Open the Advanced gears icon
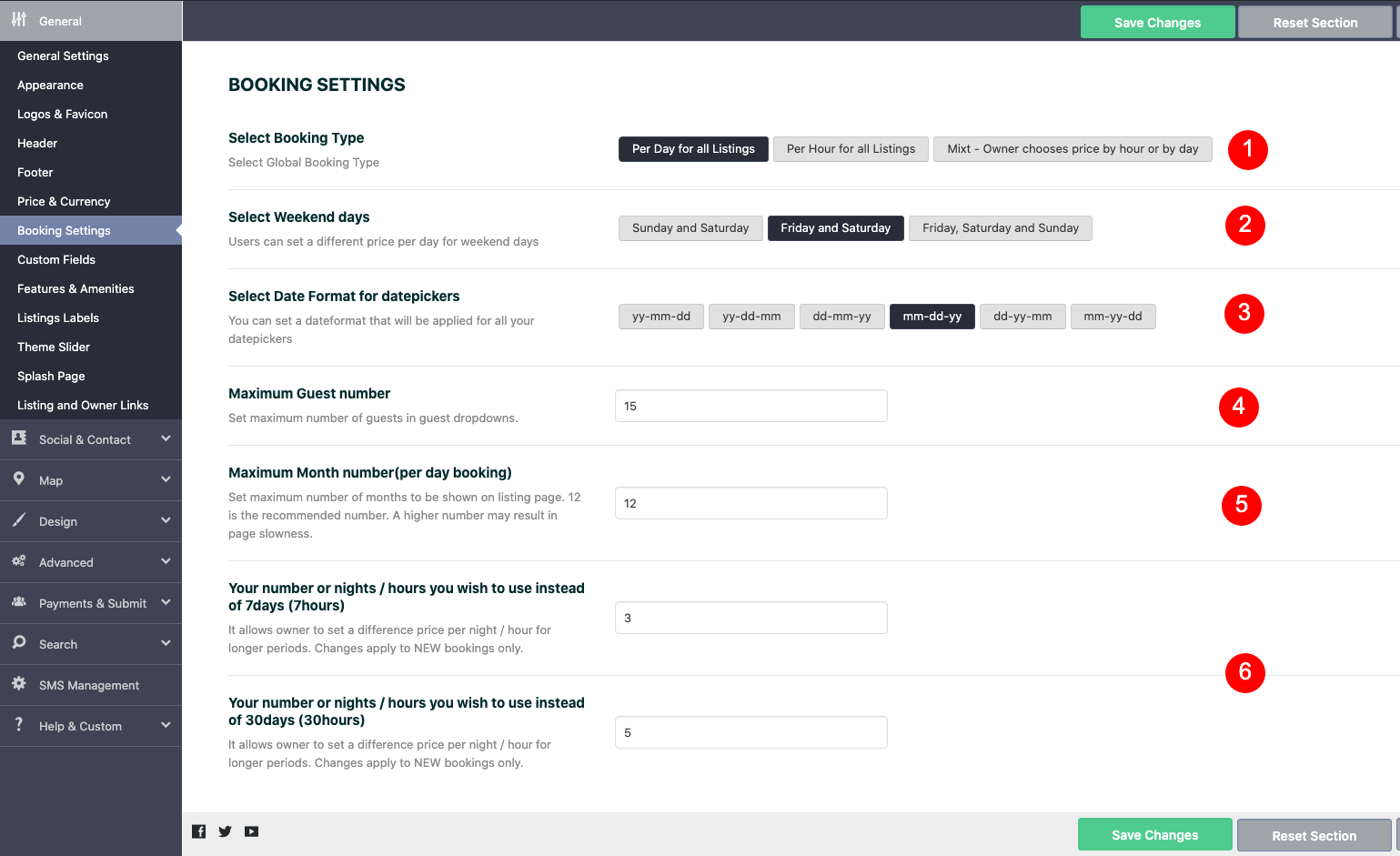The height and width of the screenshot is (856, 1400). click(19, 562)
